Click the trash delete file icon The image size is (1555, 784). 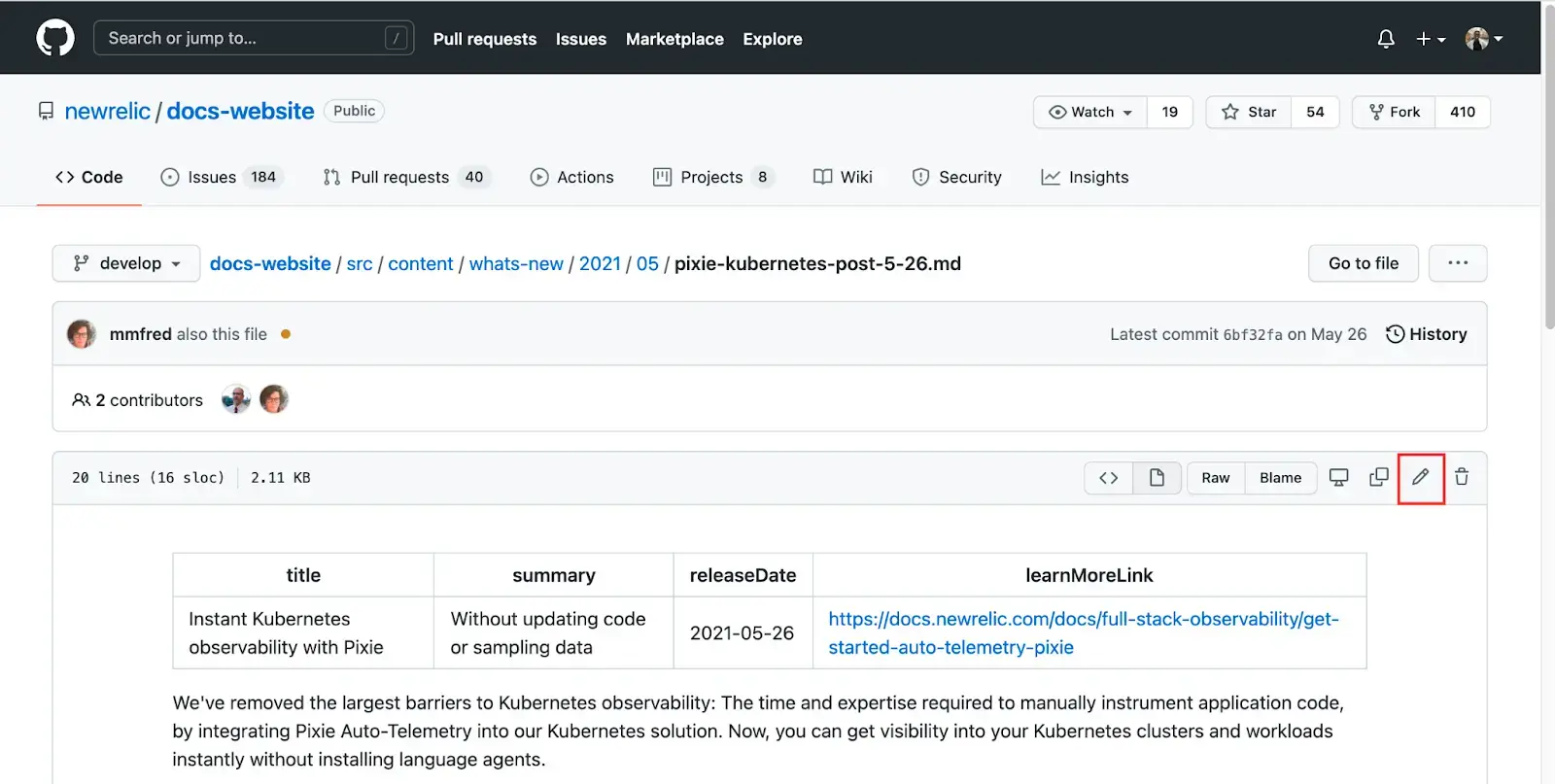click(x=1461, y=477)
